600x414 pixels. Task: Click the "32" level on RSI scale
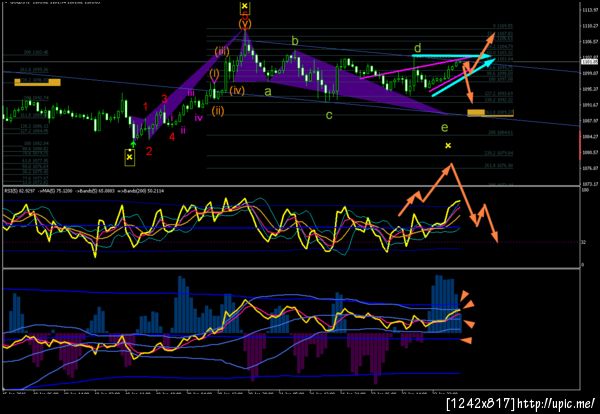583,242
